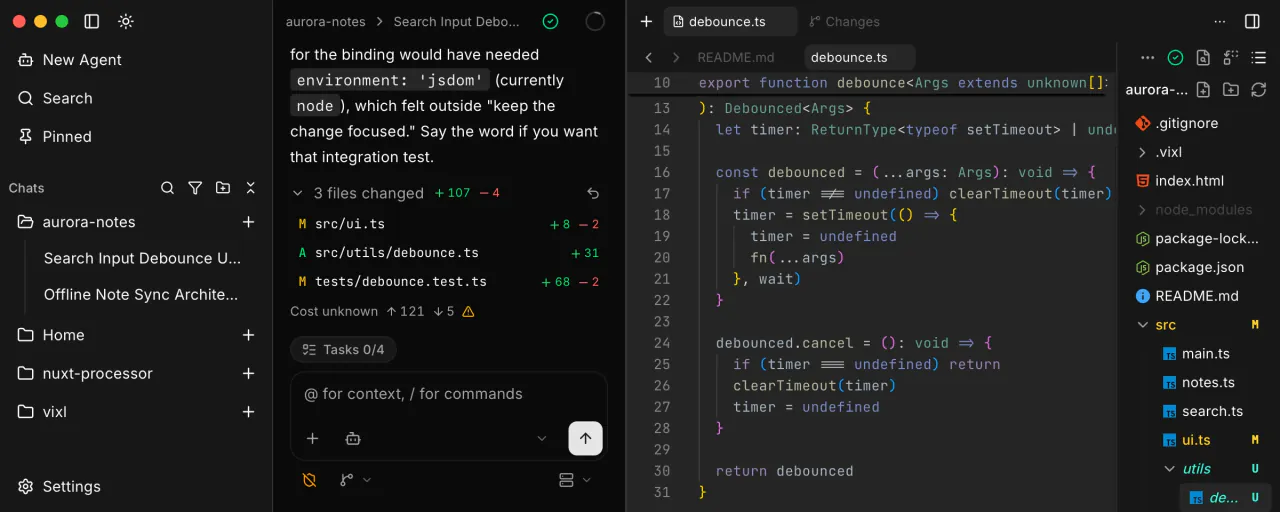Viewport: 1280px width, 512px height.
Task: Select the README.md editor tab
Action: 736,57
